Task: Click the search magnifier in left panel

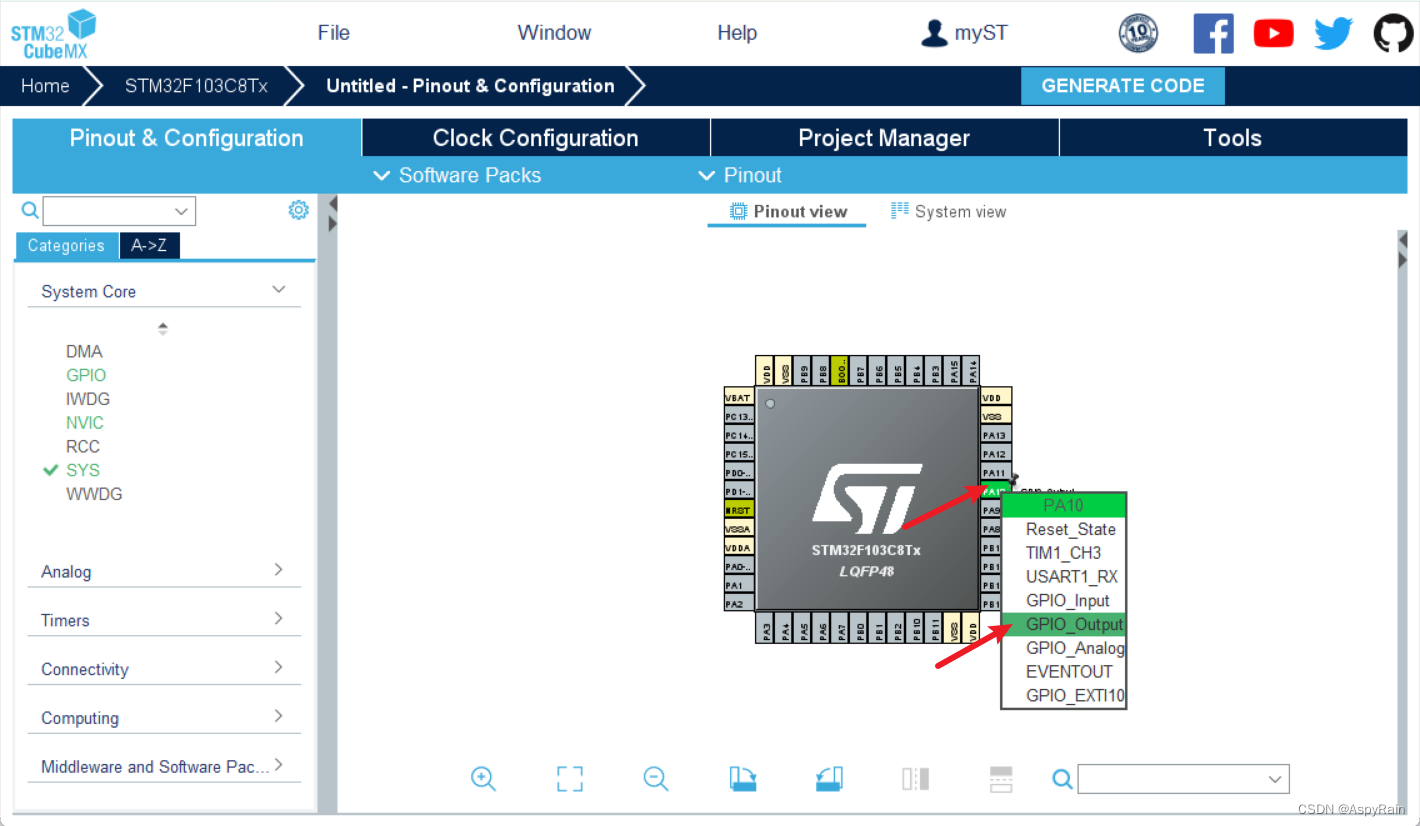Action: [x=30, y=210]
